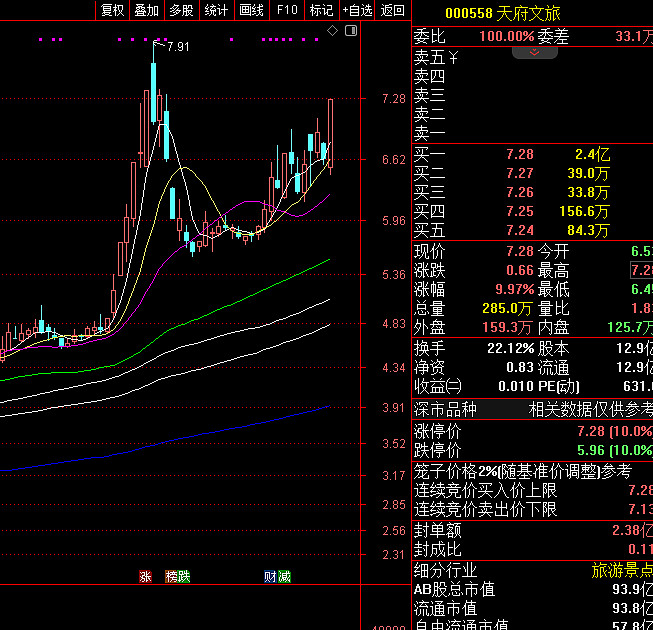Click the 净资 value 0.83
Screen dimensions: 653x630
520,367
